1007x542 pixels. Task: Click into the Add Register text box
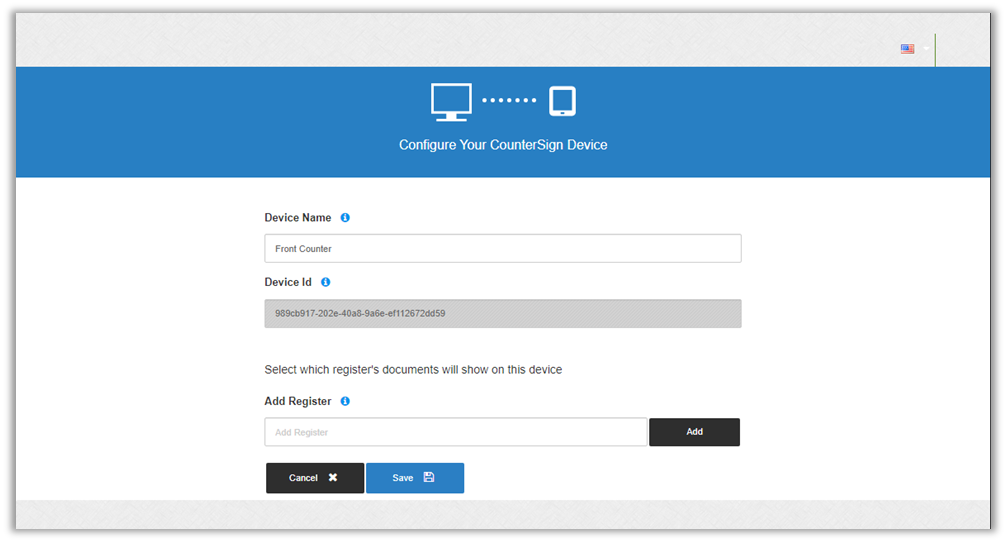pos(455,432)
